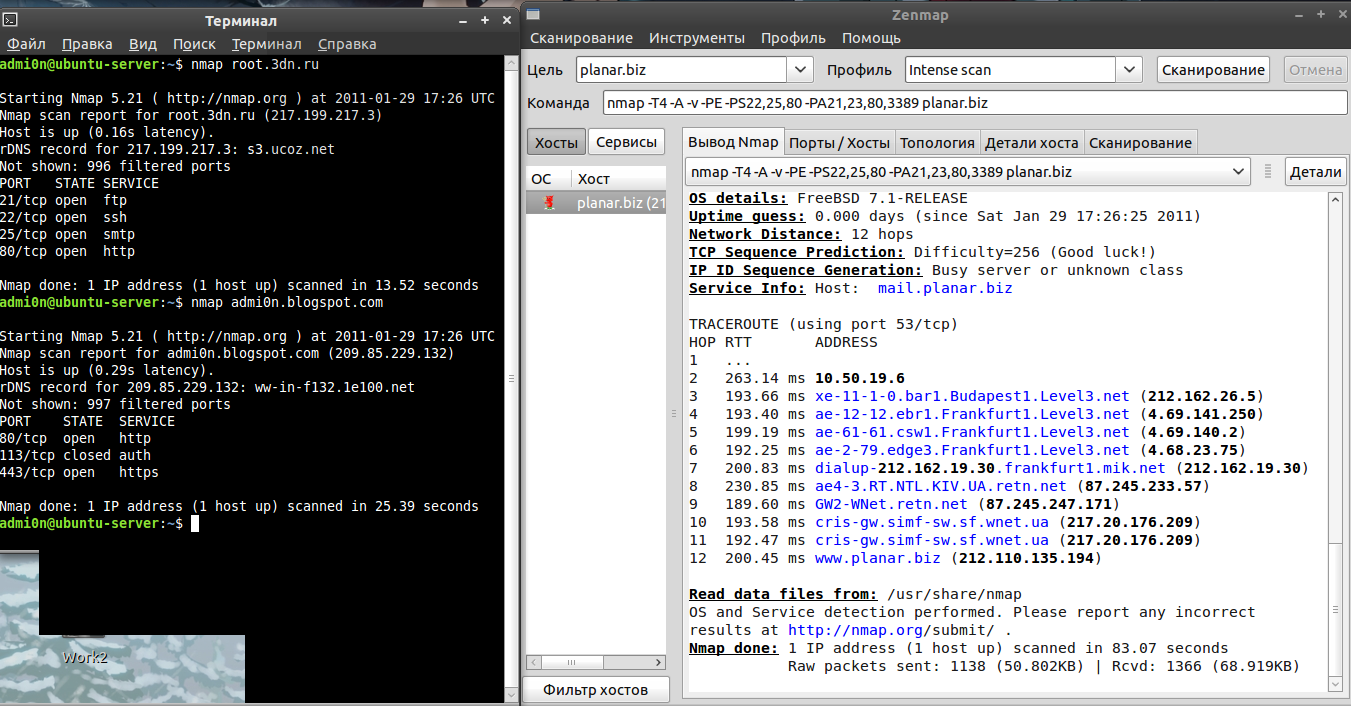
Task: Click the mail.planar.biz link in Service Info
Action: coord(945,288)
